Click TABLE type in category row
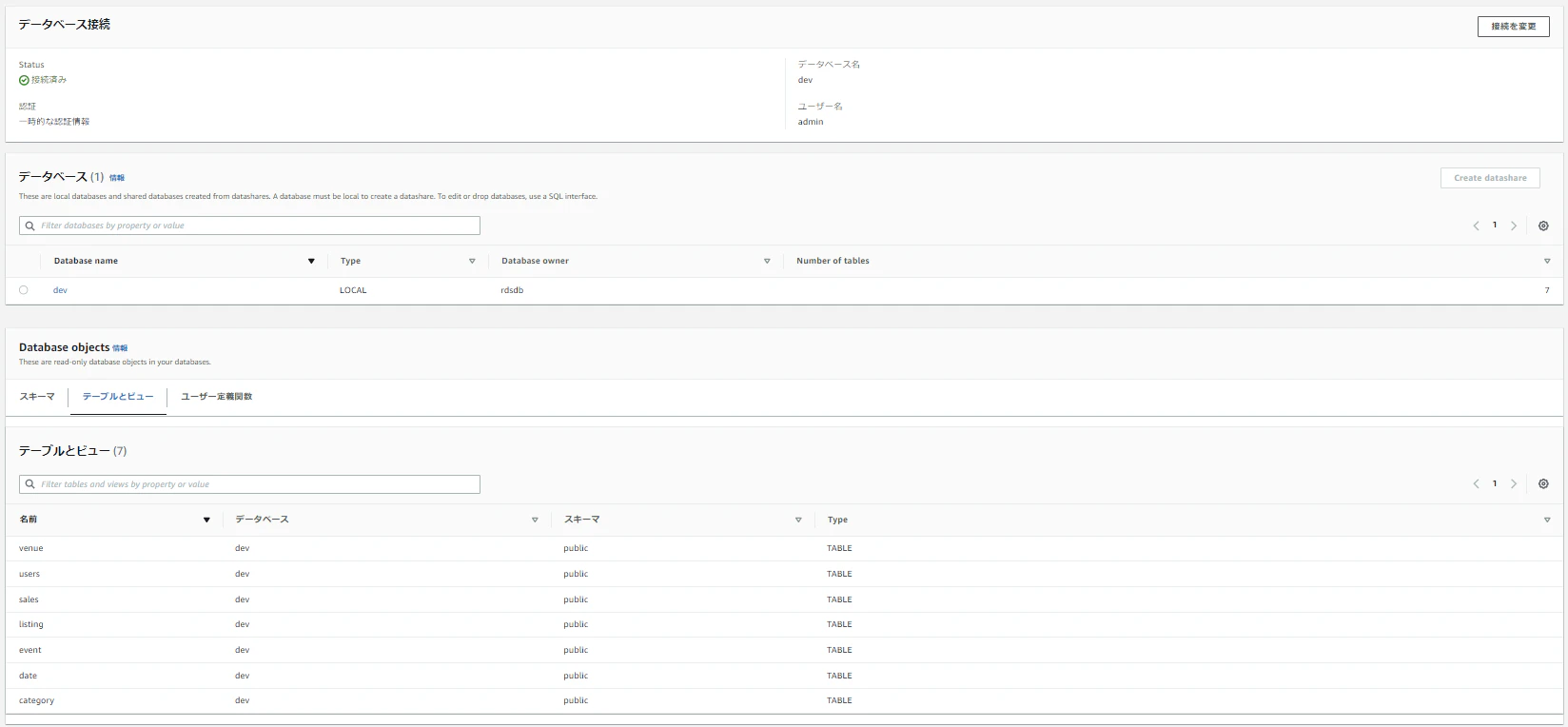Viewport: 1568px width, 727px height. click(x=839, y=700)
